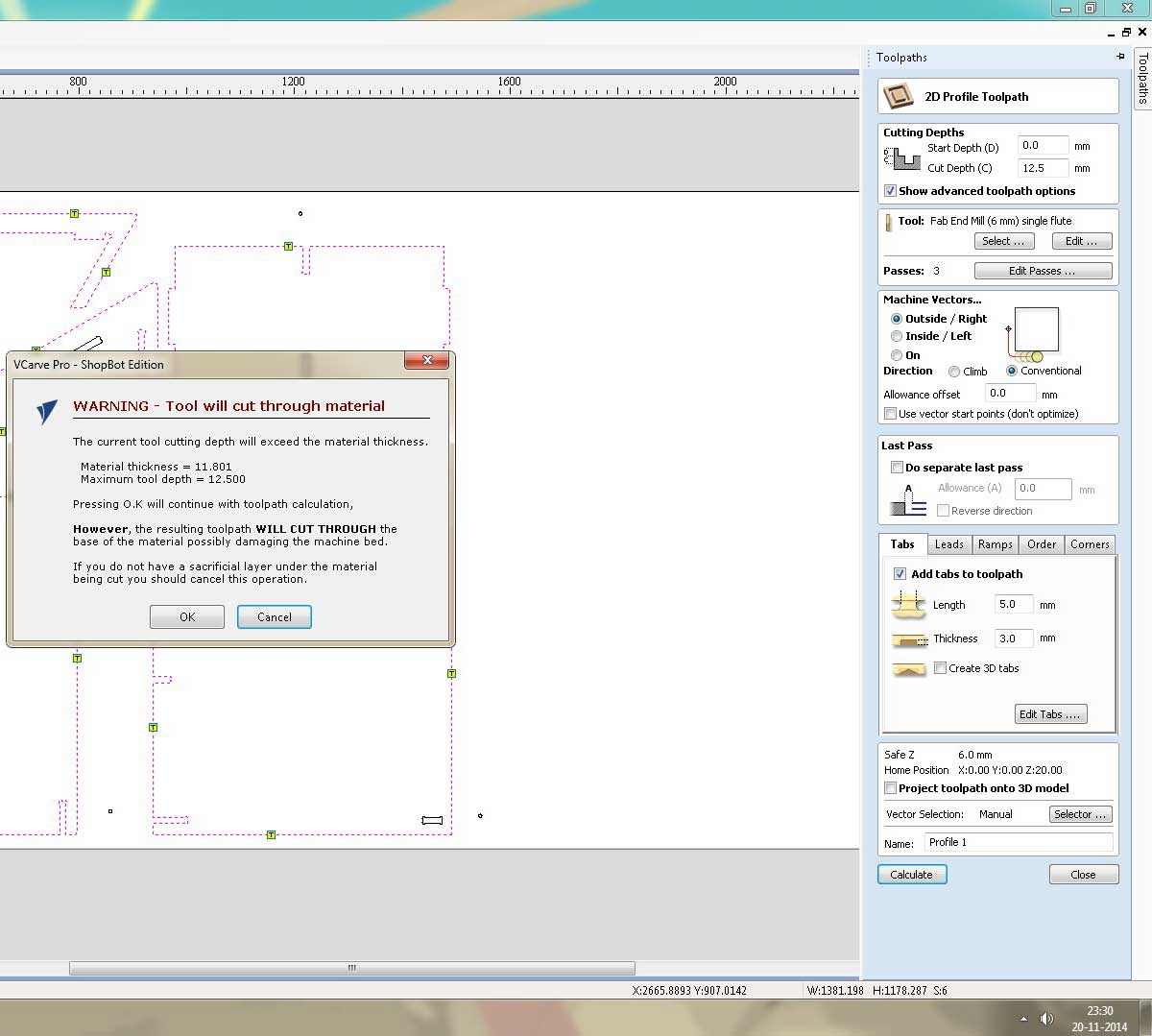This screenshot has height=1036, width=1152.
Task: Open Edit Tabs dialog
Action: (1050, 714)
